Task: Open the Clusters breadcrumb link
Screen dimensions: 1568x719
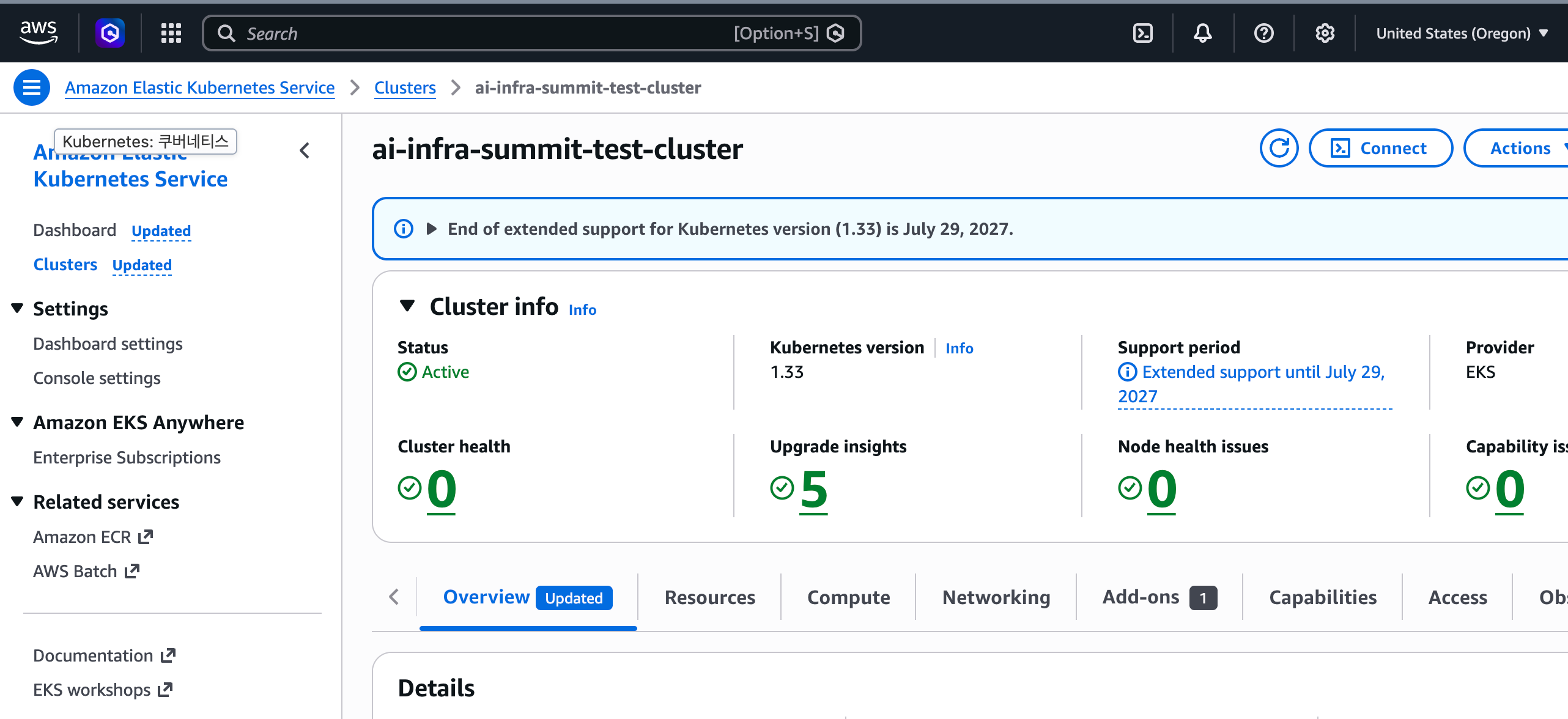Action: coord(405,87)
